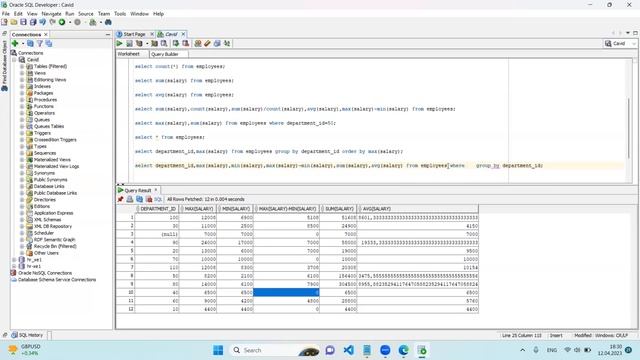640x360 pixels.
Task: Click the SQL link in Query Result toolbar
Action: pos(158,199)
